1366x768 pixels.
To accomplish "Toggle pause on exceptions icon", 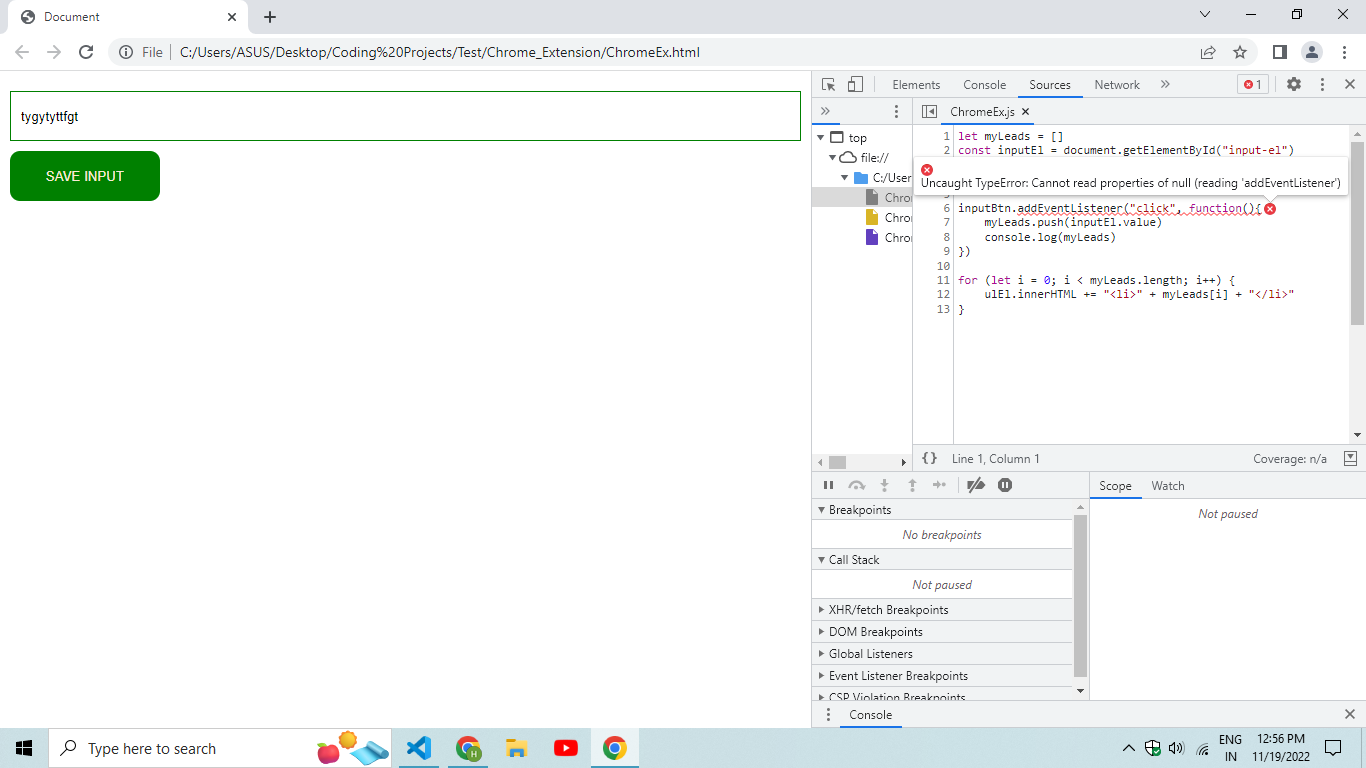I will (x=1005, y=485).
